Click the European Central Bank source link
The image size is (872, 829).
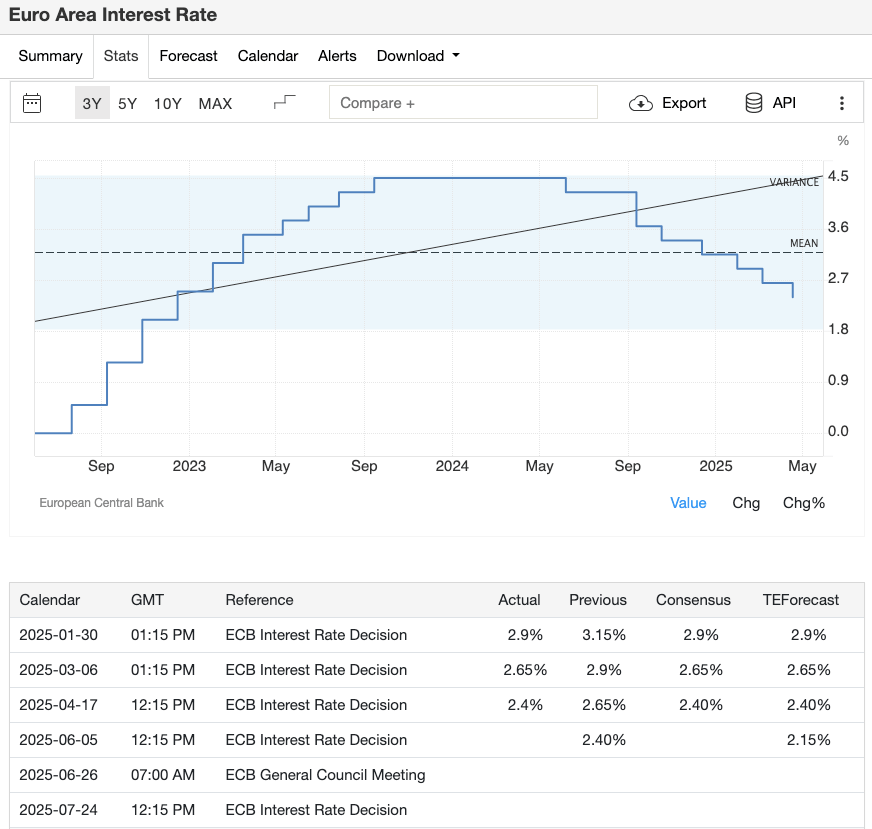[x=101, y=503]
